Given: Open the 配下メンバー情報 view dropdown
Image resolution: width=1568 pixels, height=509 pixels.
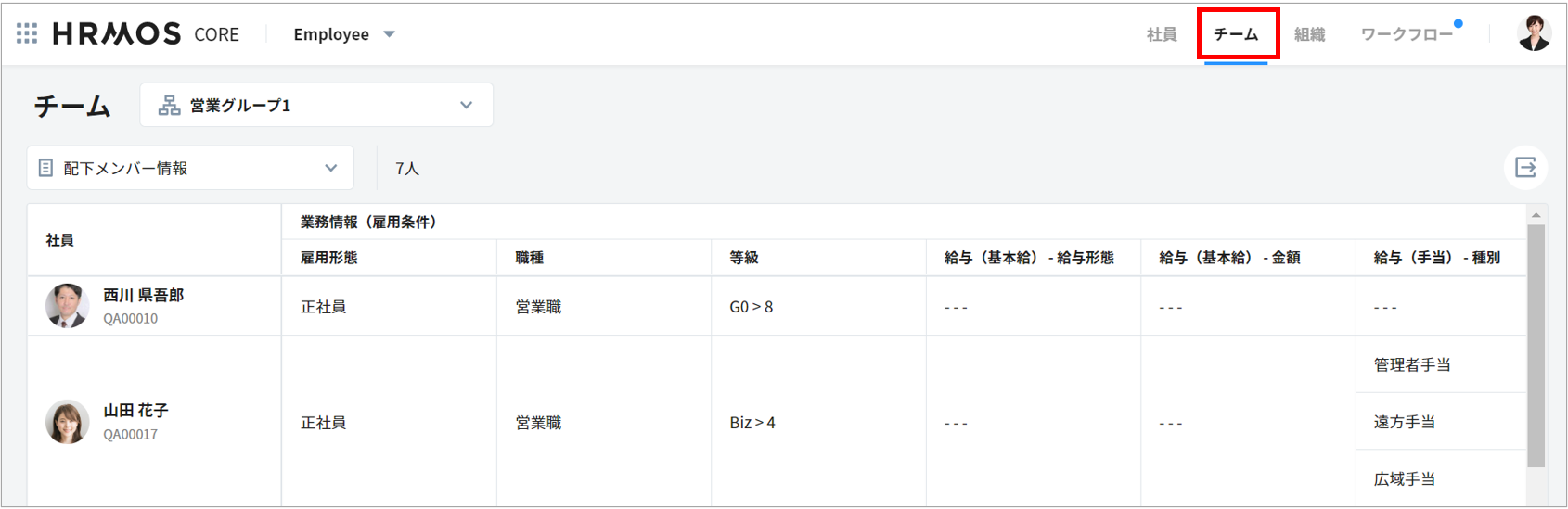Looking at the screenshot, I should click(x=330, y=168).
